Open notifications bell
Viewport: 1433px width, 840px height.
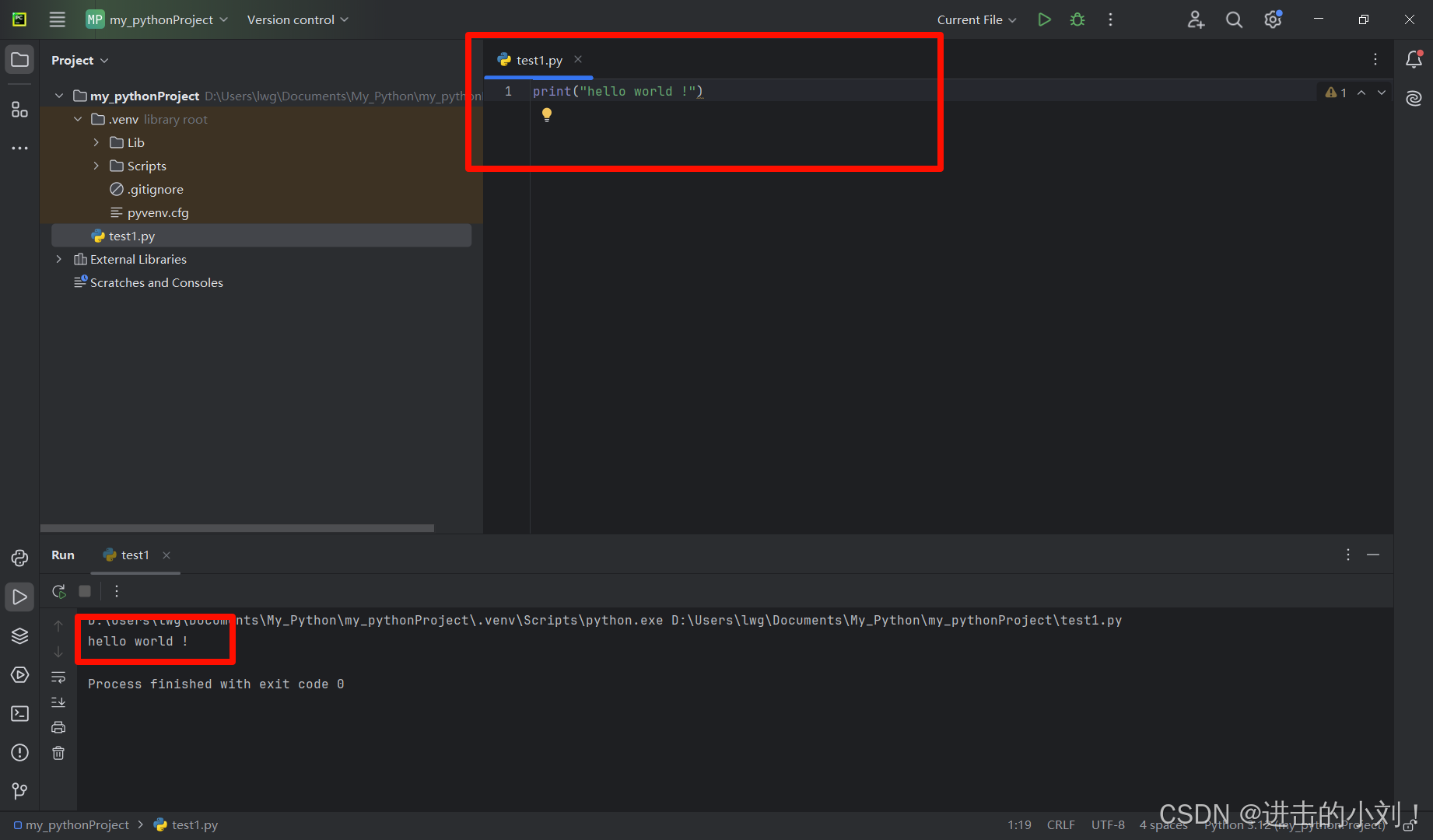tap(1414, 59)
